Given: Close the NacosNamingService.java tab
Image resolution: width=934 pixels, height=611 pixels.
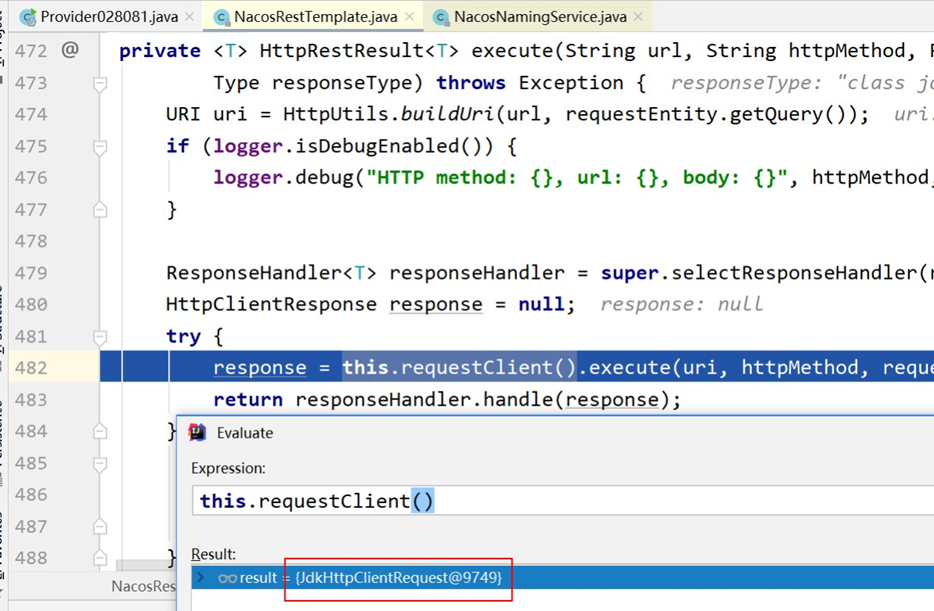Looking at the screenshot, I should tap(638, 17).
